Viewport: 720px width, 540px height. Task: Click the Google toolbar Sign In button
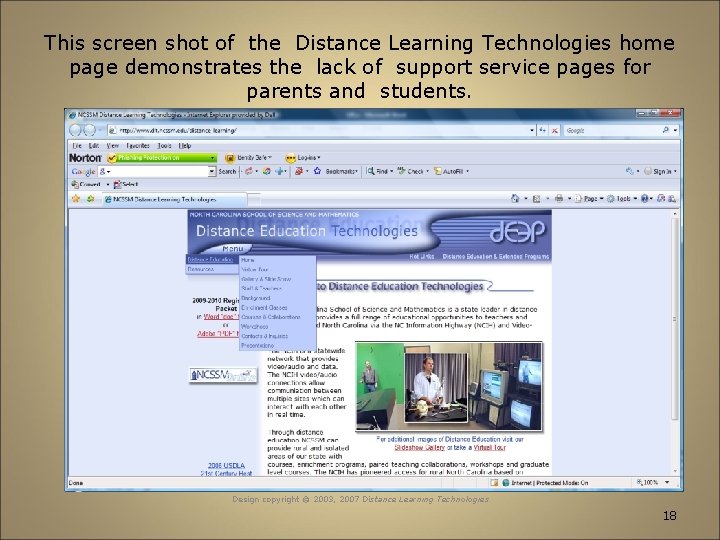[x=660, y=171]
